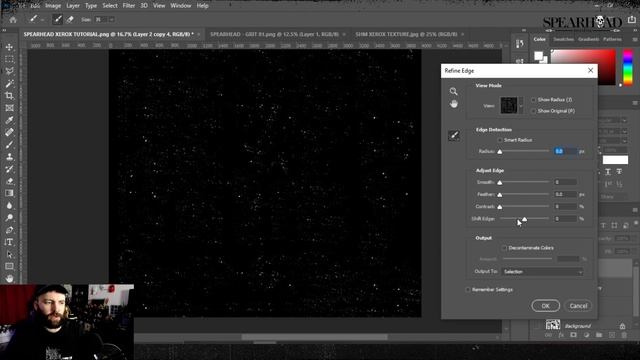
Task: Check the Remember Settings box
Action: point(468,290)
